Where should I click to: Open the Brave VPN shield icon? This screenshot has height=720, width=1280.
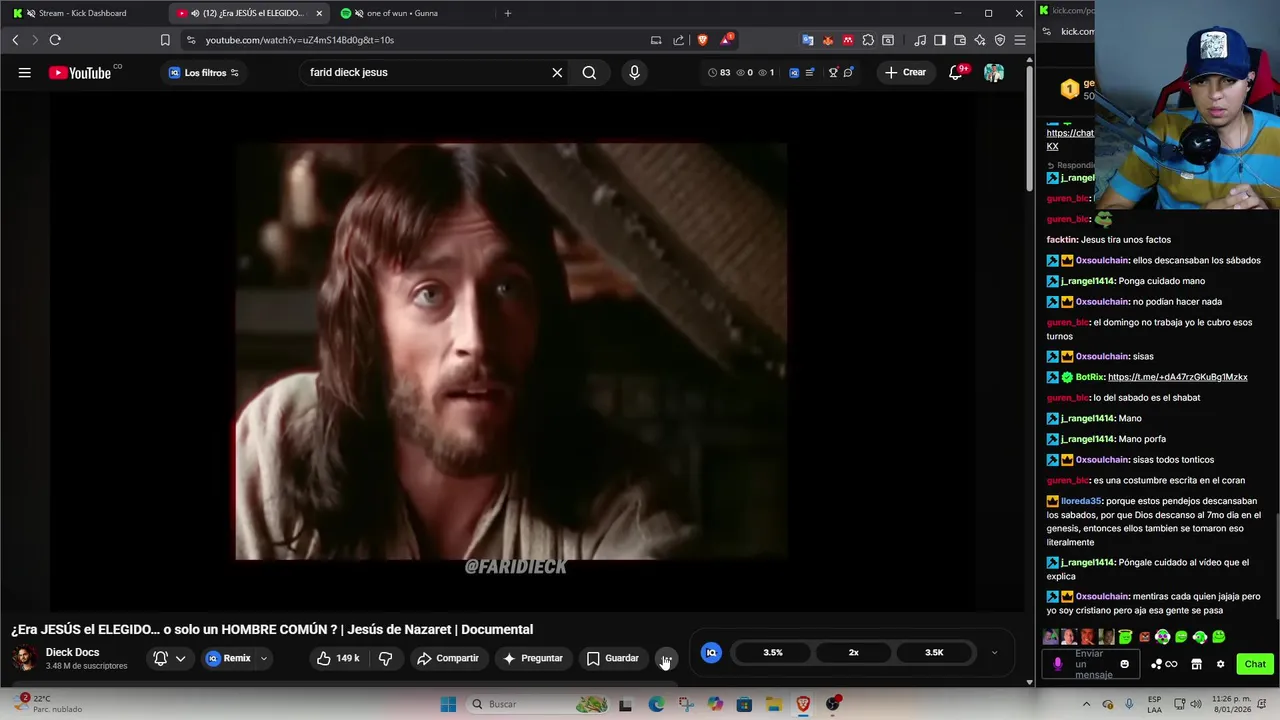[1000, 40]
